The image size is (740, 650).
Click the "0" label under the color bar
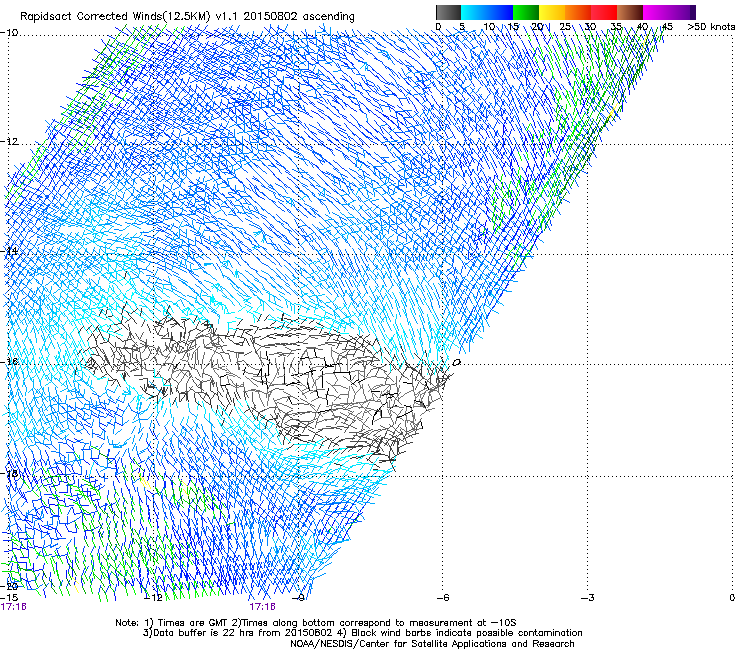(x=438, y=27)
